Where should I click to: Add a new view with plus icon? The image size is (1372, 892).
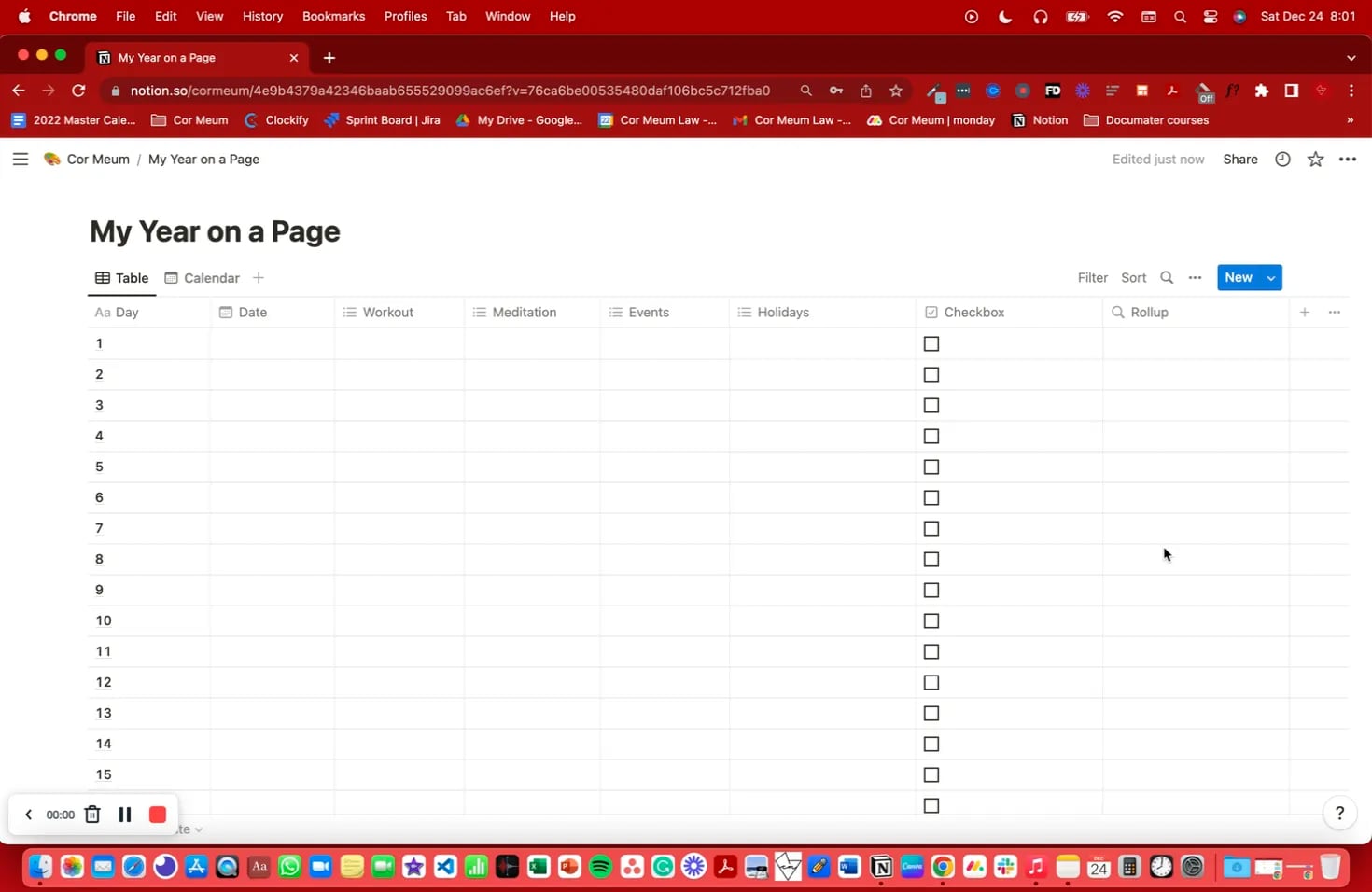[259, 278]
